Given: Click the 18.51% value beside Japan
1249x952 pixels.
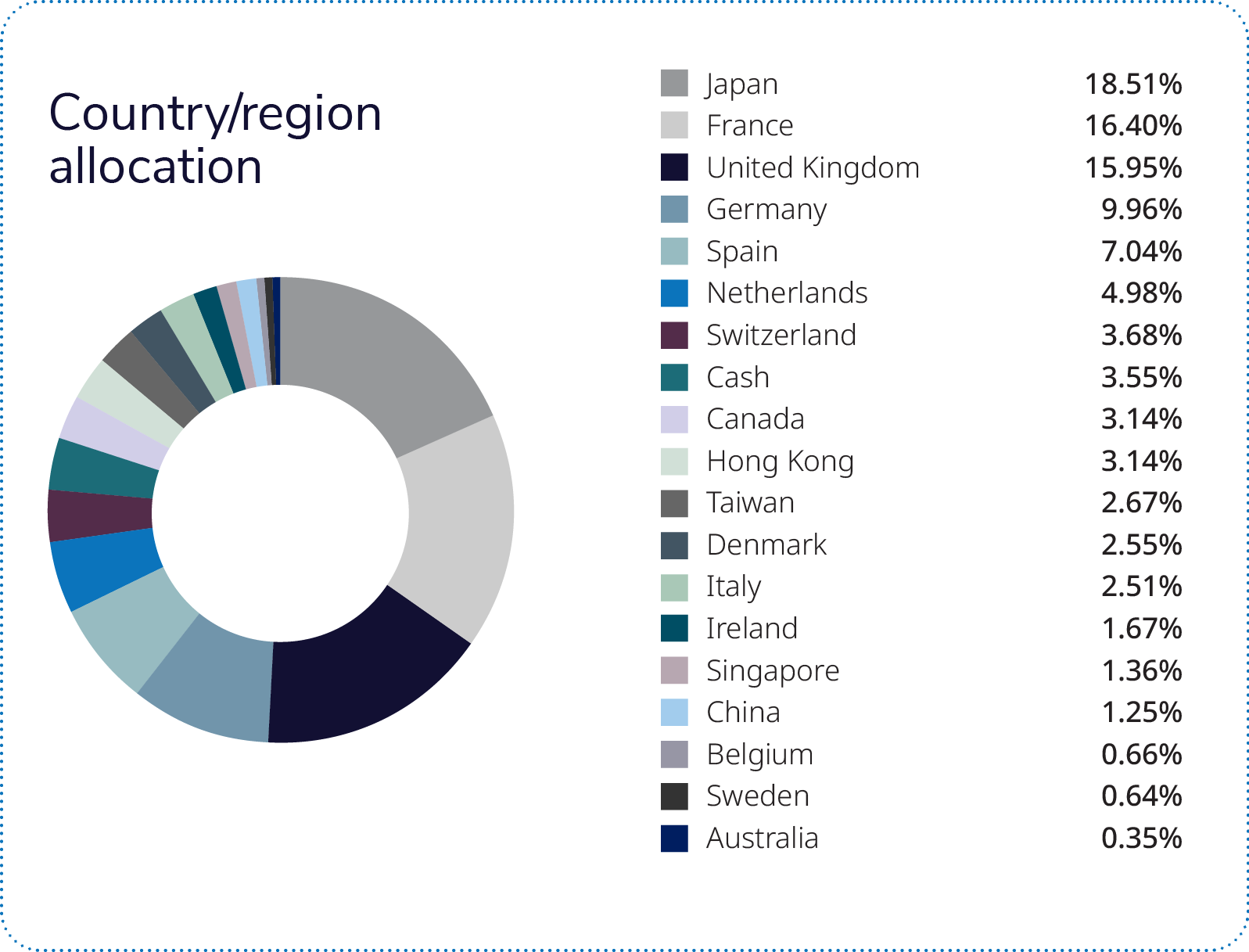Looking at the screenshot, I should [1132, 84].
